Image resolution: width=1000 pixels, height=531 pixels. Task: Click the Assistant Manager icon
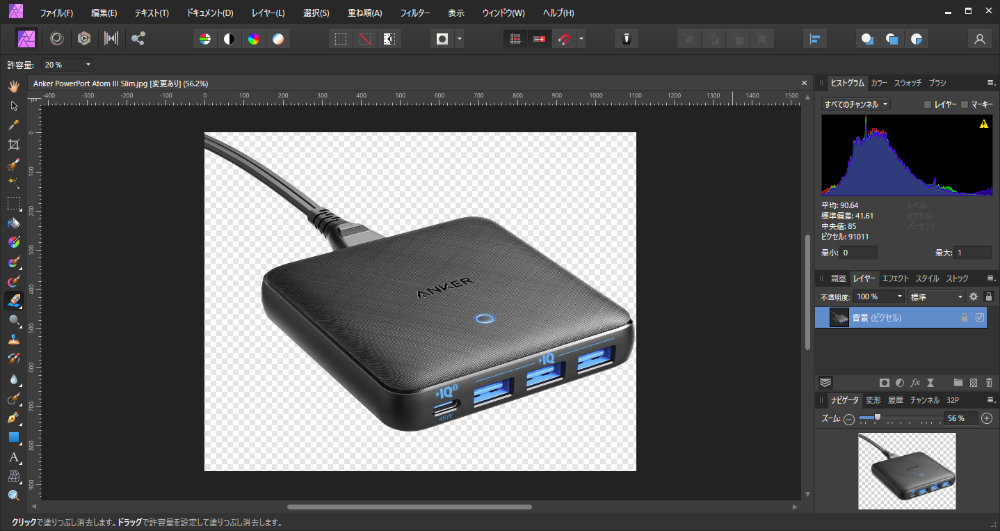click(x=626, y=39)
